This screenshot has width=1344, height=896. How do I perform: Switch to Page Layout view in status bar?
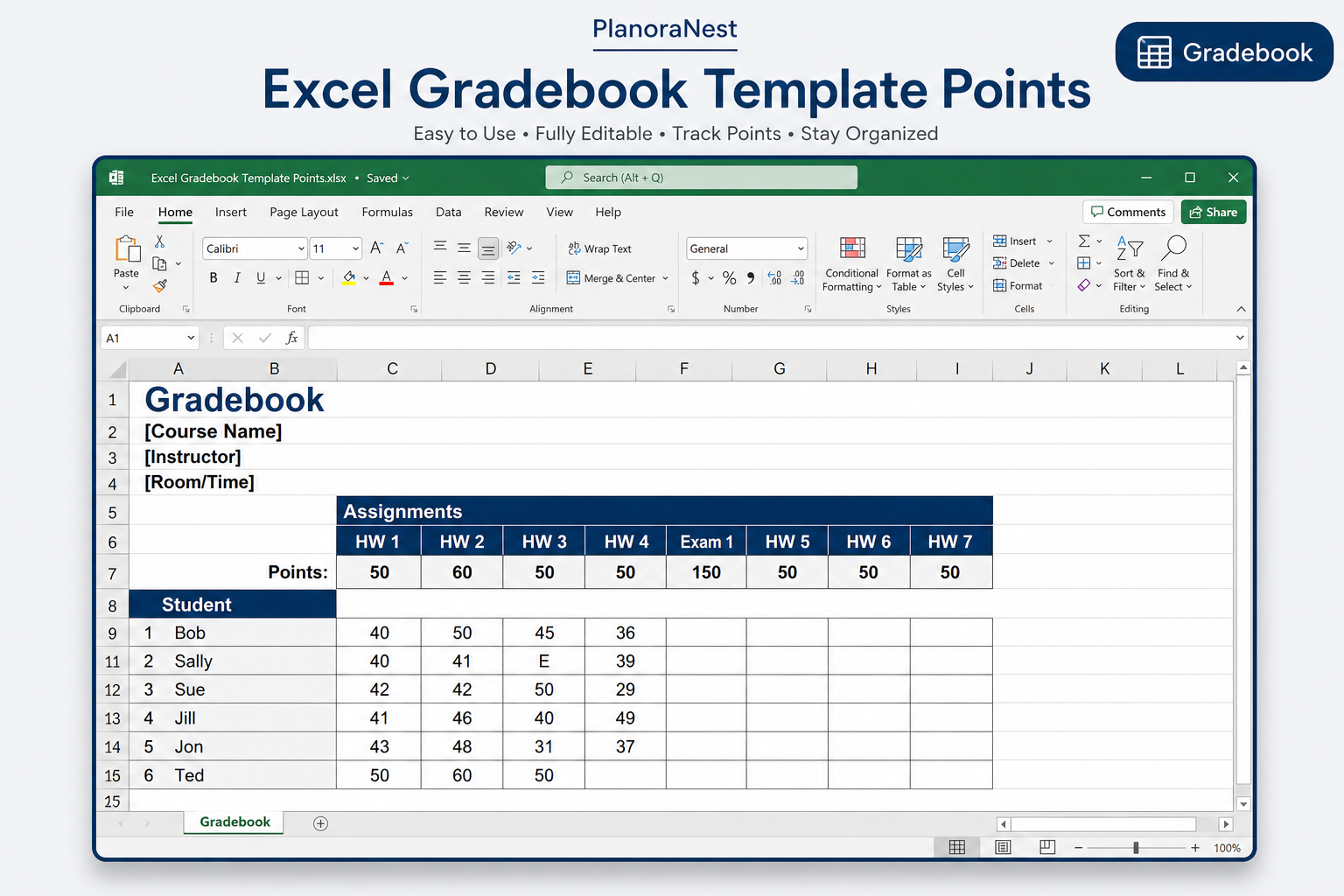tap(1003, 847)
